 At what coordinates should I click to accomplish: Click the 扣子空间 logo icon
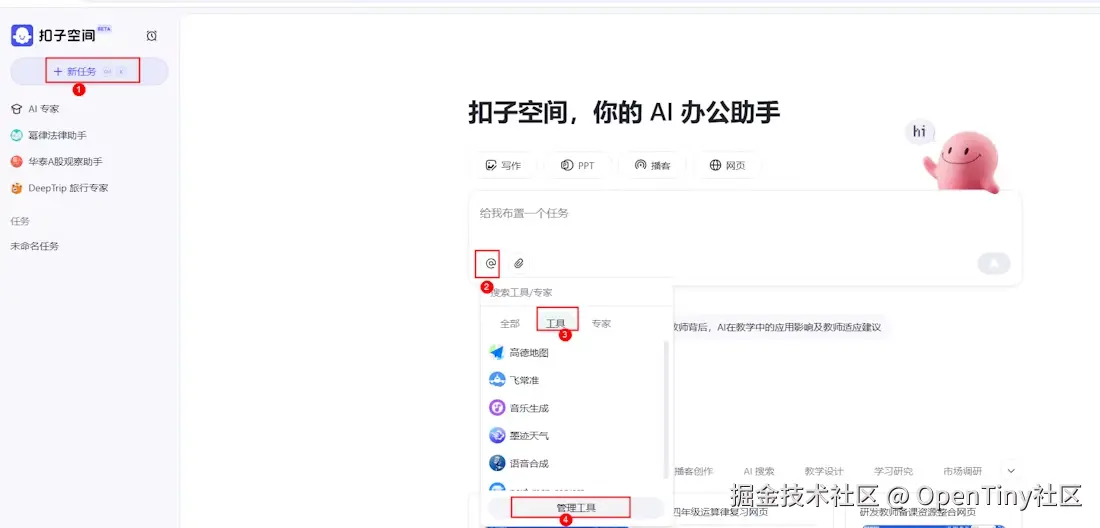click(x=22, y=35)
